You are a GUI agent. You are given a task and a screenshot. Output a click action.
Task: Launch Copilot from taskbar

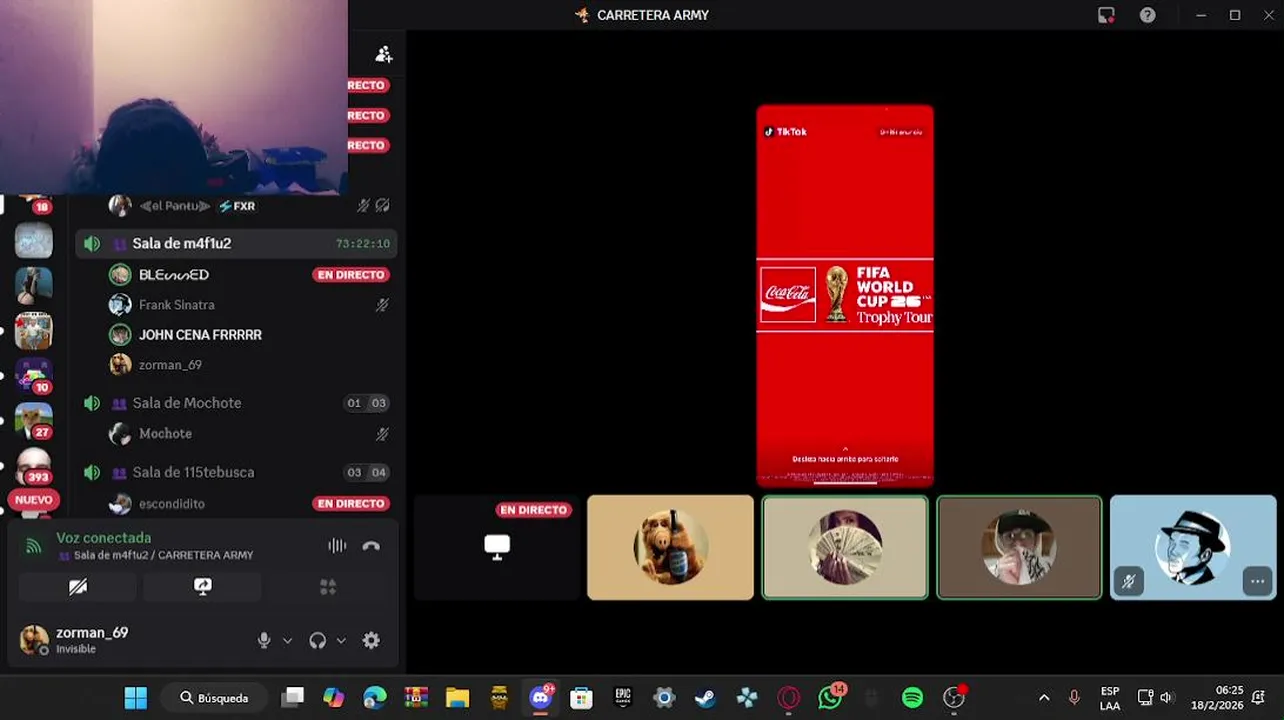333,698
